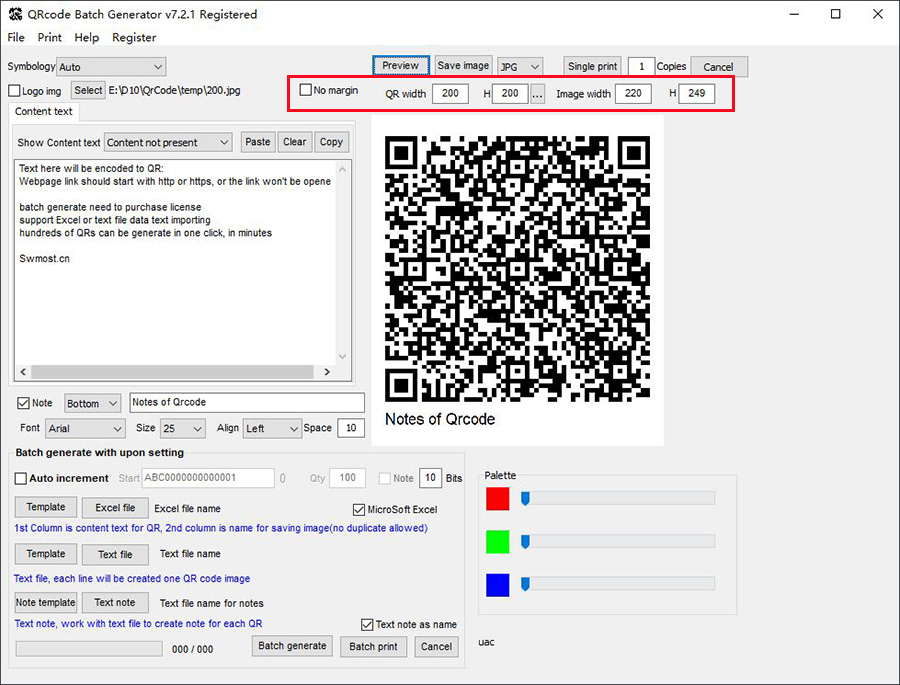The image size is (900, 685).
Task: Click Cancel beside Batch print
Action: point(436,647)
